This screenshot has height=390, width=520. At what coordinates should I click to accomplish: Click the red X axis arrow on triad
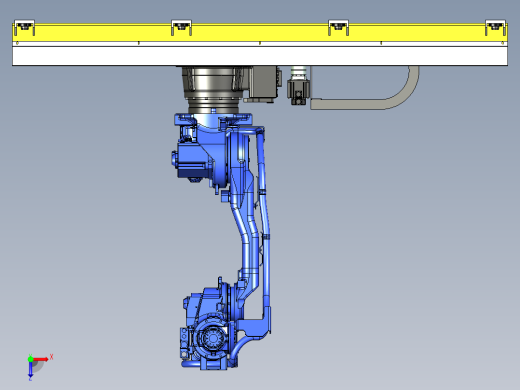click(41, 359)
